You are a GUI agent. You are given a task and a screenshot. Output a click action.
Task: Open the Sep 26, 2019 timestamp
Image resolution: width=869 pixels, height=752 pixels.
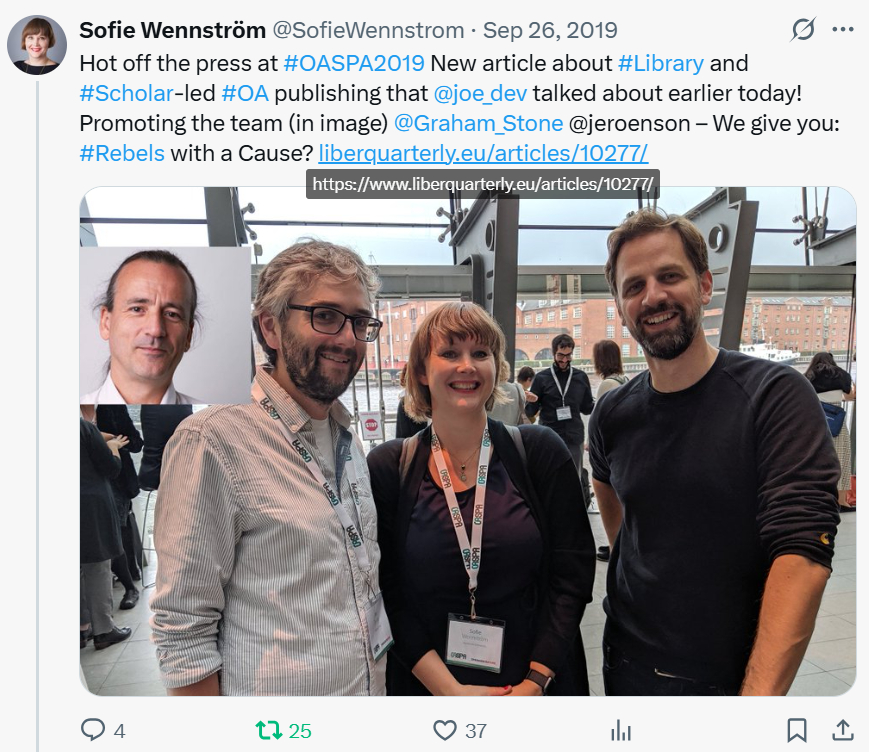click(x=550, y=30)
